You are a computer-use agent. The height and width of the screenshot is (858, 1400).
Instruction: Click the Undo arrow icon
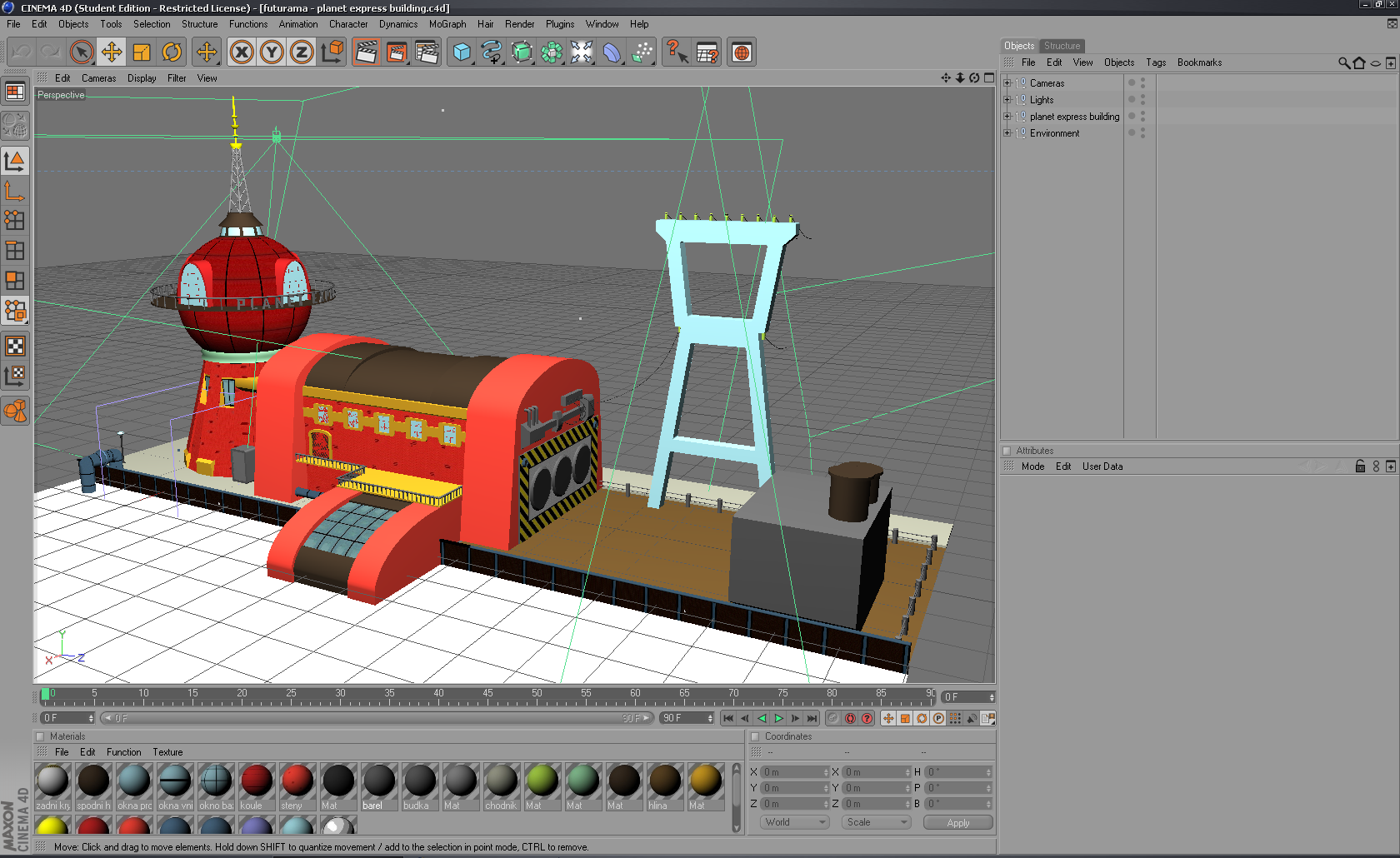tap(22, 52)
